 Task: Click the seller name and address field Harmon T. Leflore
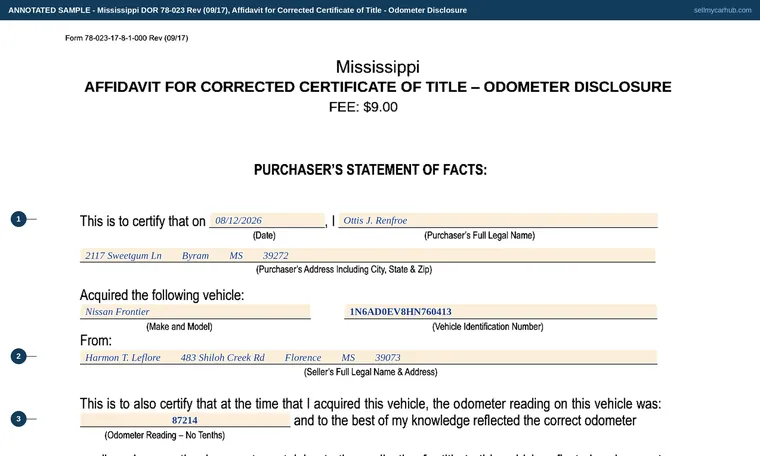tap(368, 357)
